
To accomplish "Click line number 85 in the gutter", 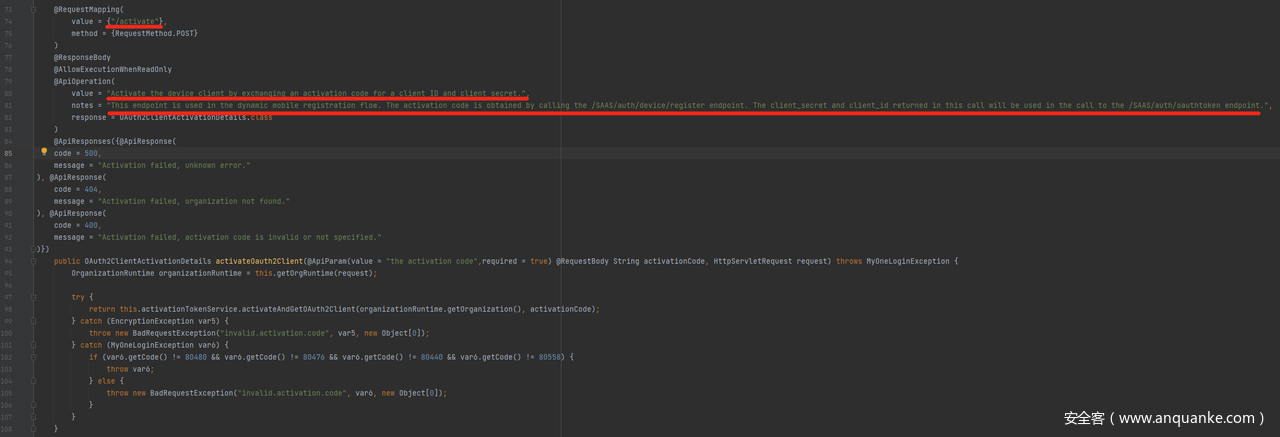I will click(x=9, y=153).
